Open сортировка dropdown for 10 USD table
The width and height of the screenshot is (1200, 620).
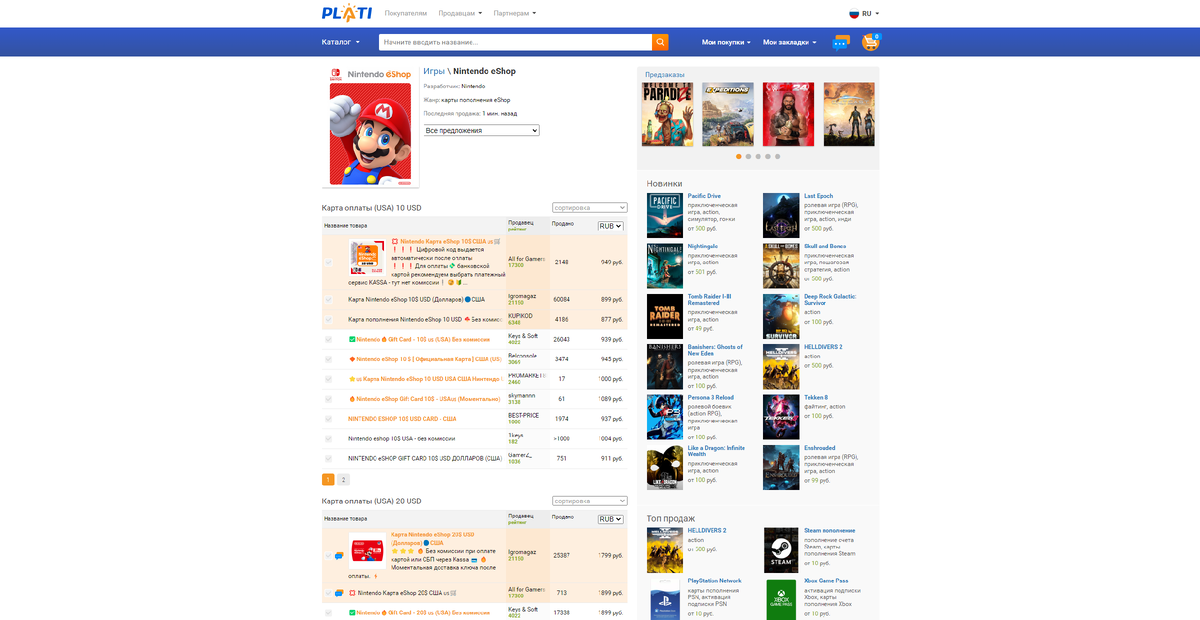coord(590,208)
